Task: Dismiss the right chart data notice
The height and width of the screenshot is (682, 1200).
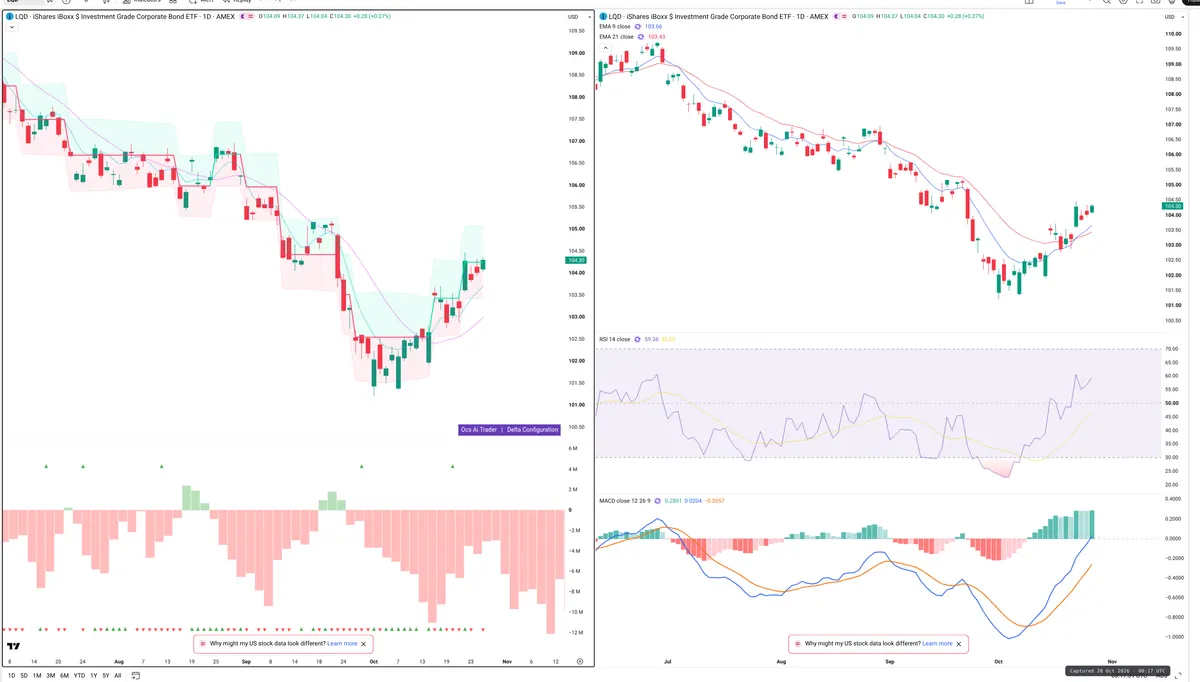Action: click(x=959, y=644)
